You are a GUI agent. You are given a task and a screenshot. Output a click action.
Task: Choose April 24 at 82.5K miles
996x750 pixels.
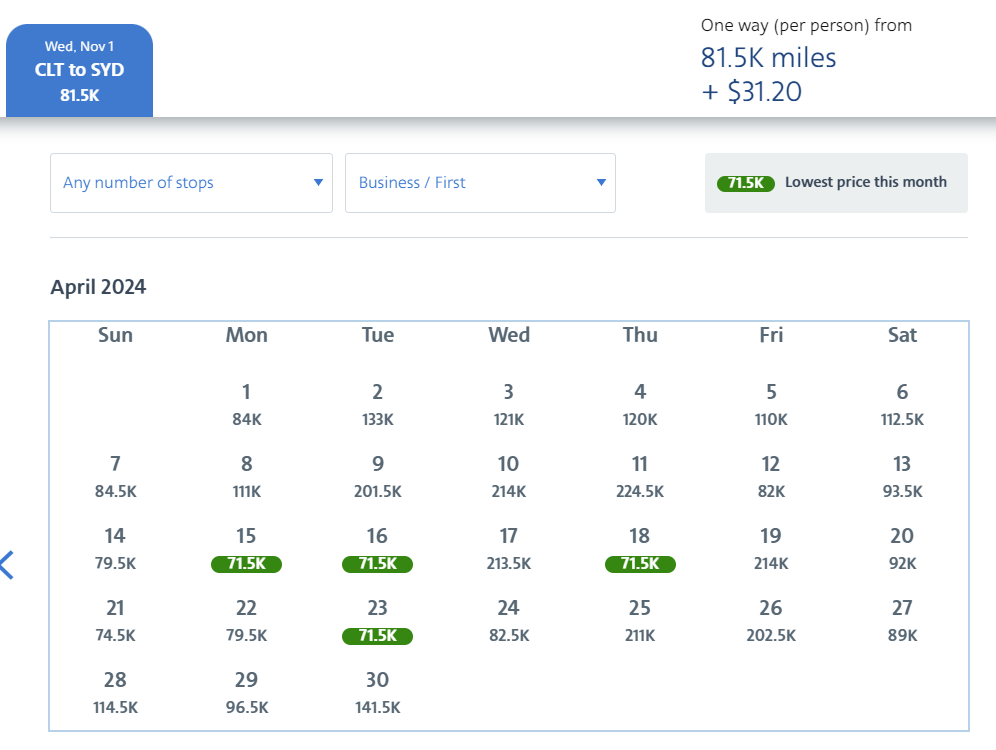508,621
